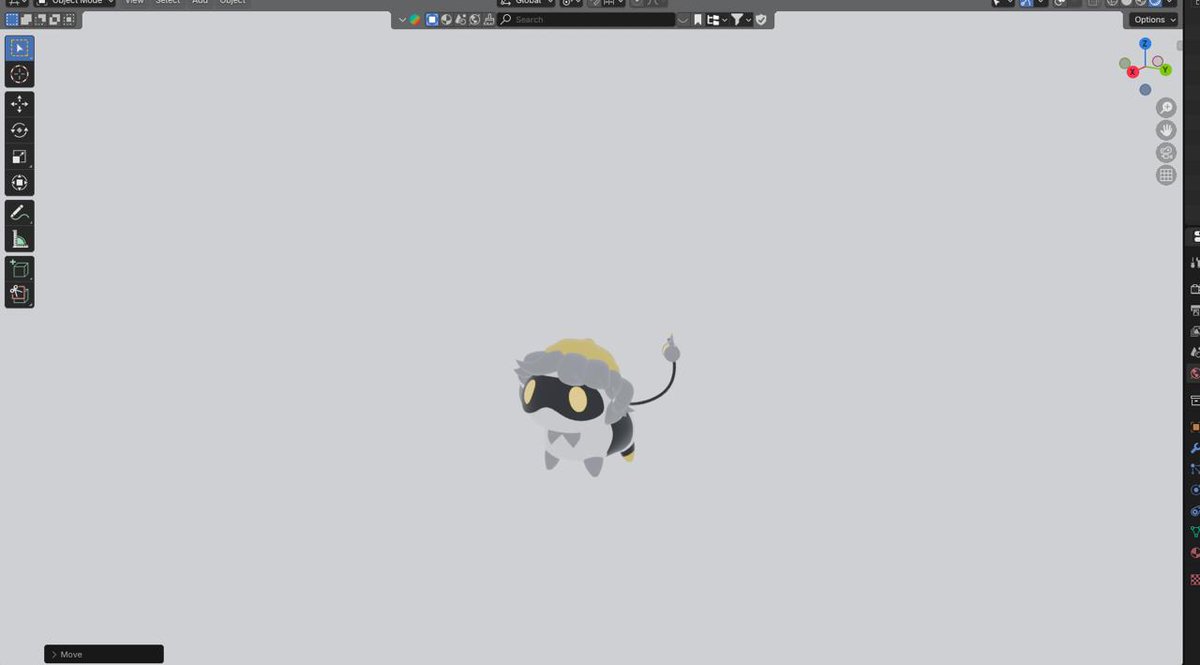The height and width of the screenshot is (665, 1200).
Task: Set selection mode to Invert
Action: pyautogui.click(x=54, y=19)
